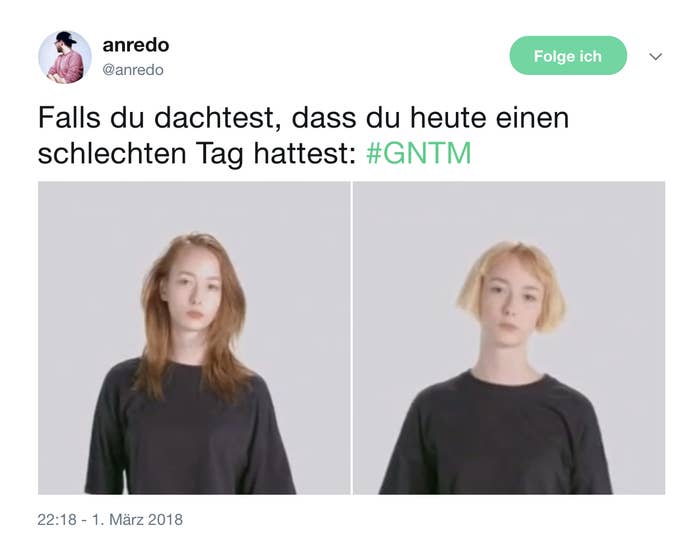Open the left photo with long hair

point(194,338)
